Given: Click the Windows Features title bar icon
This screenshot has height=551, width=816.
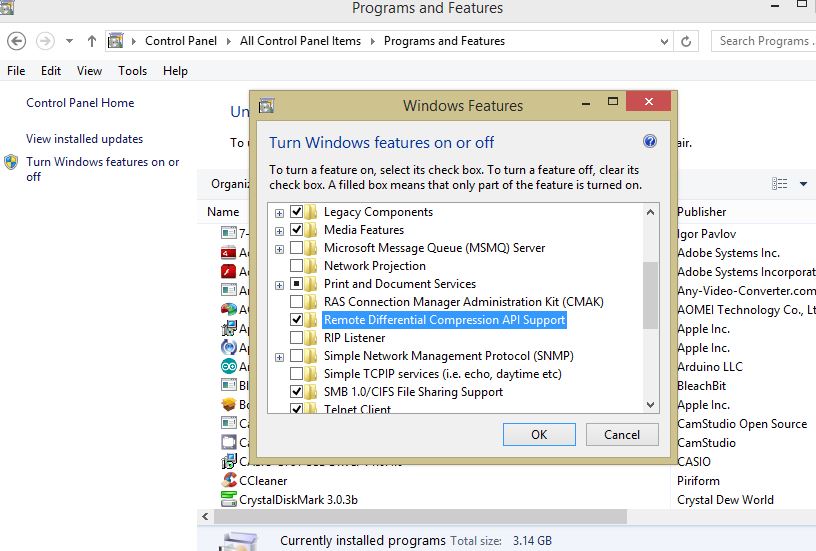Looking at the screenshot, I should pos(266,106).
